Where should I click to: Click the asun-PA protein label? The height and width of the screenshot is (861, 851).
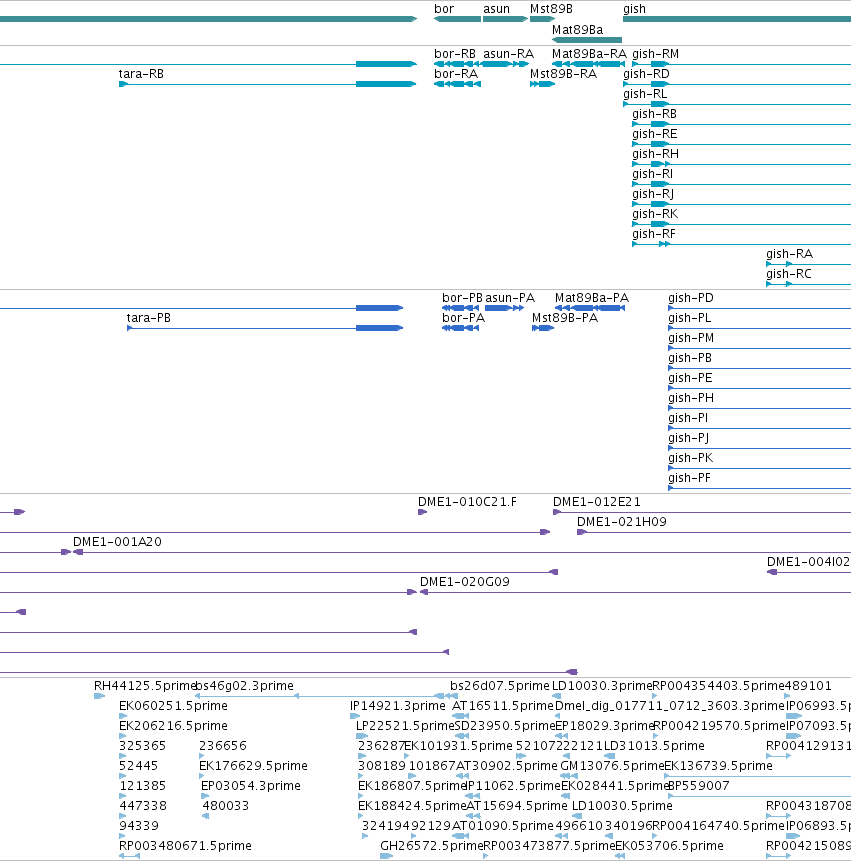(x=510, y=298)
